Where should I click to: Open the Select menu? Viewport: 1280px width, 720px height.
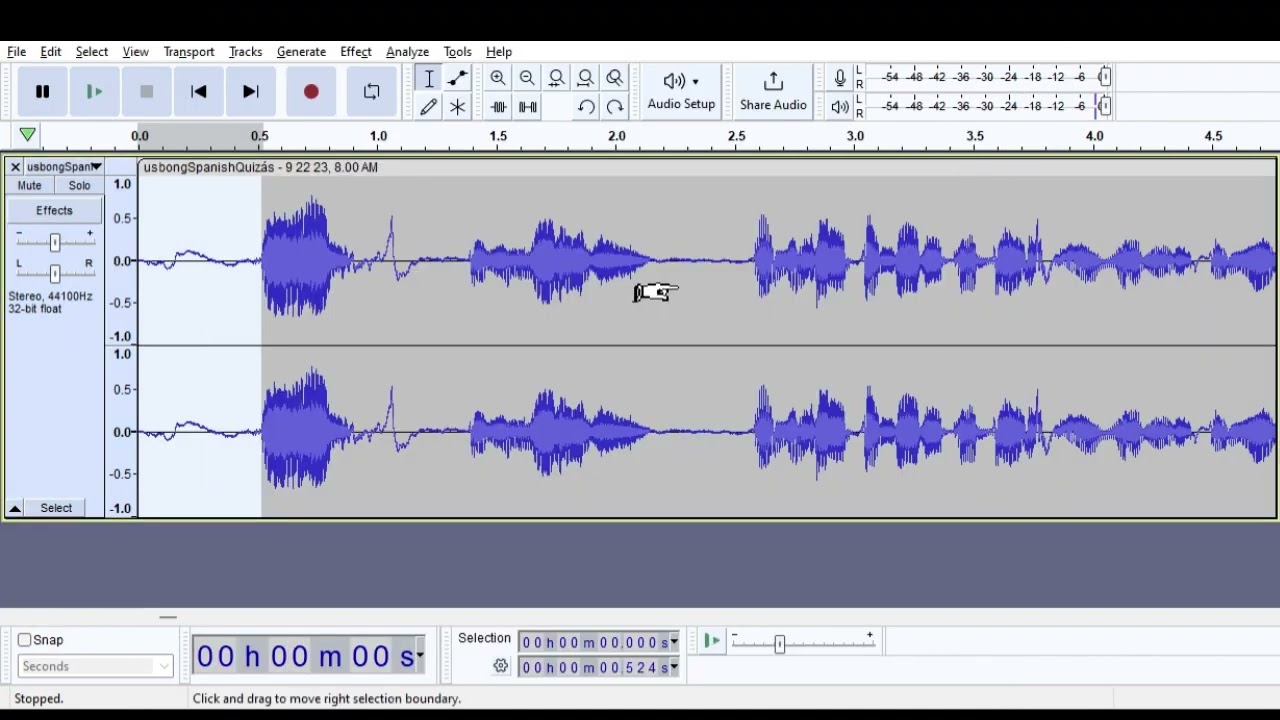(x=91, y=52)
